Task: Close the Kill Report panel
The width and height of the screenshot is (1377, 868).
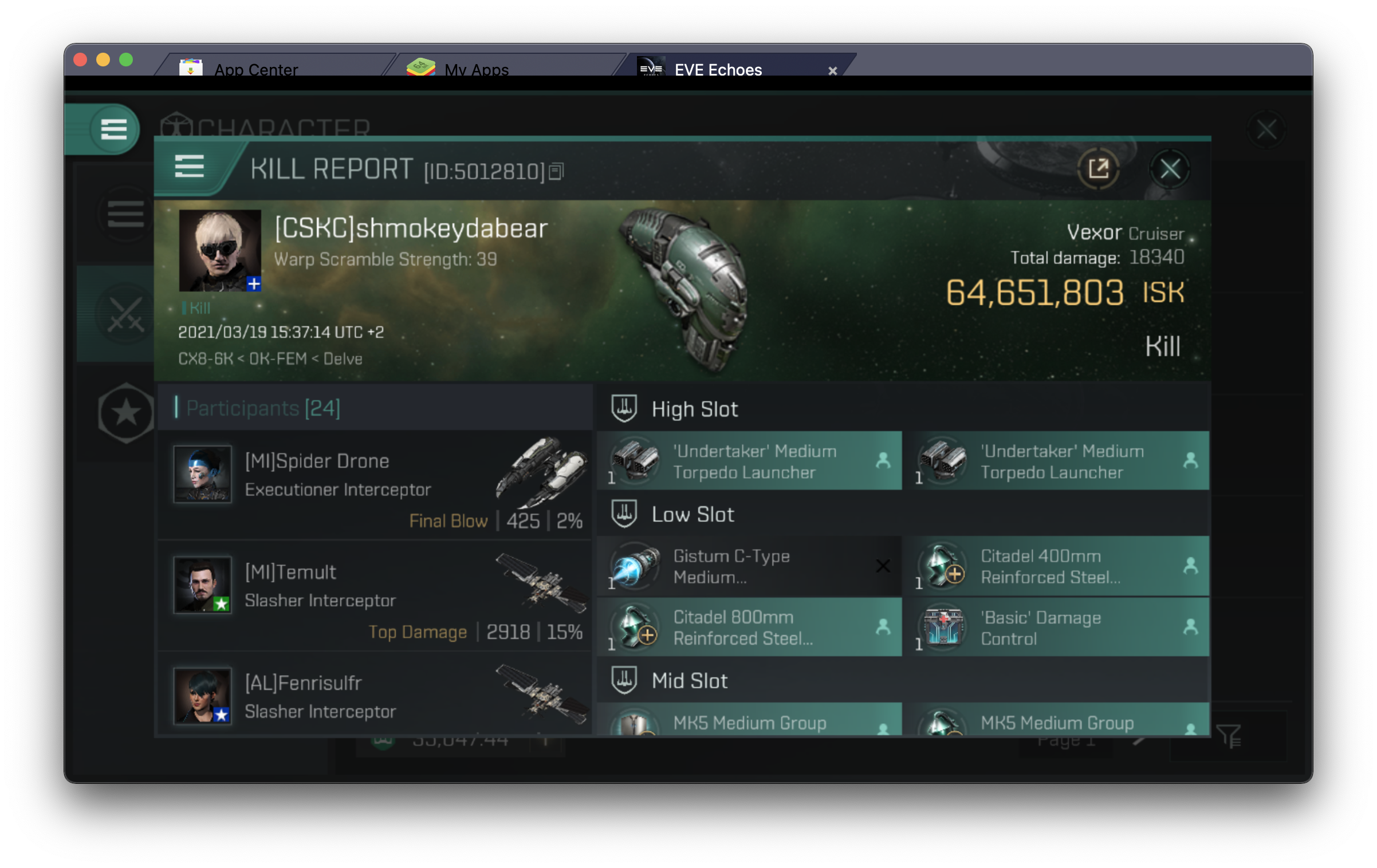Action: click(x=1170, y=169)
